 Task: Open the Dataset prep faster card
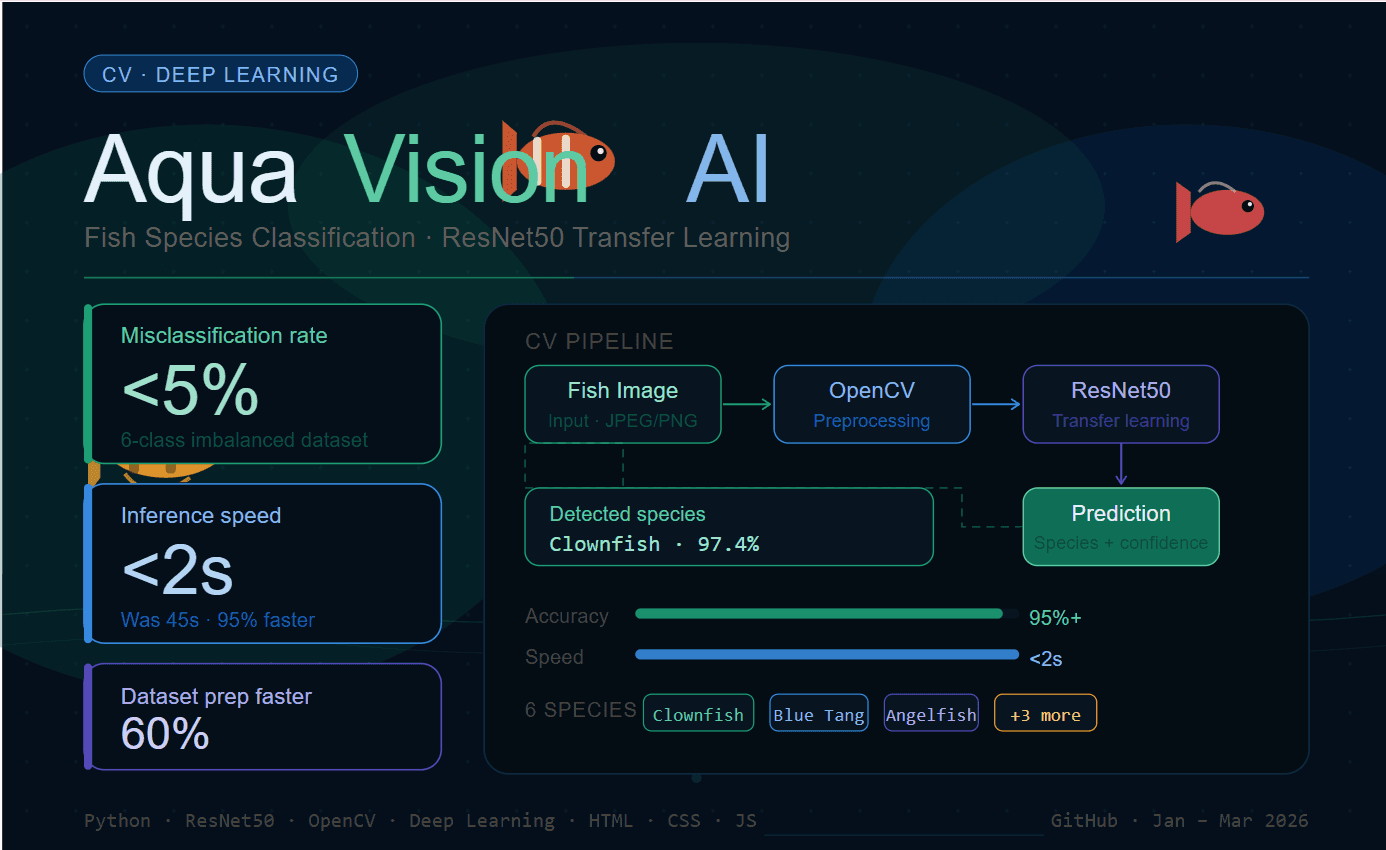click(x=263, y=717)
